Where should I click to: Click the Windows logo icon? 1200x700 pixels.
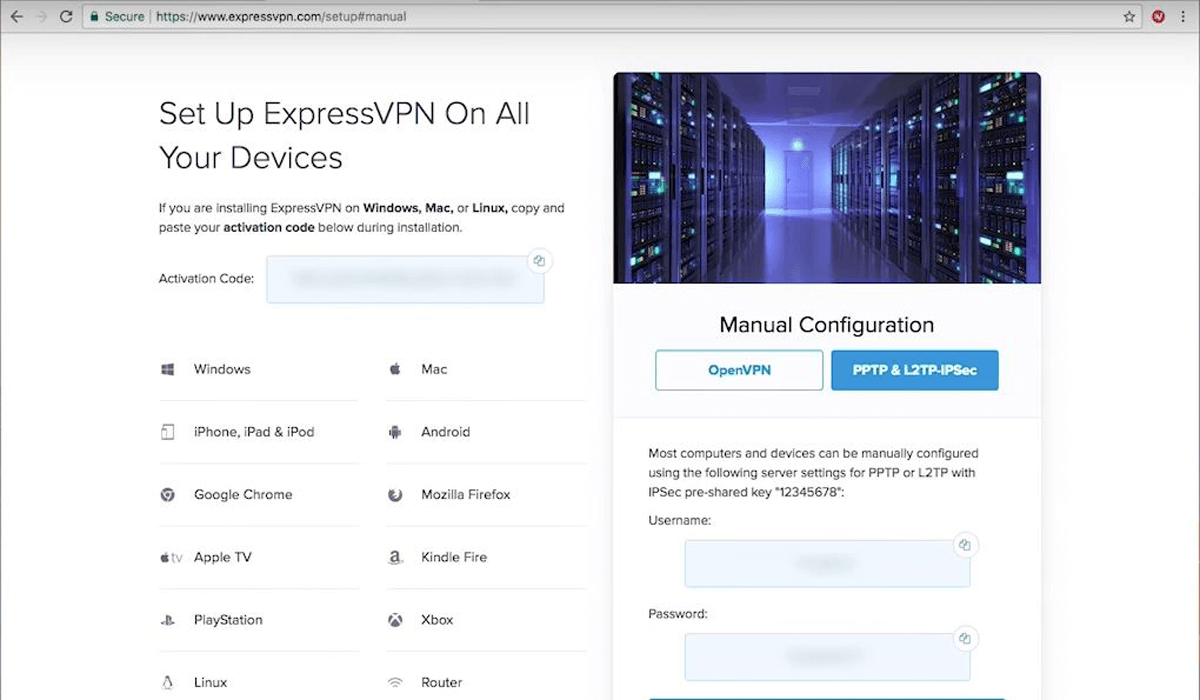click(x=168, y=370)
